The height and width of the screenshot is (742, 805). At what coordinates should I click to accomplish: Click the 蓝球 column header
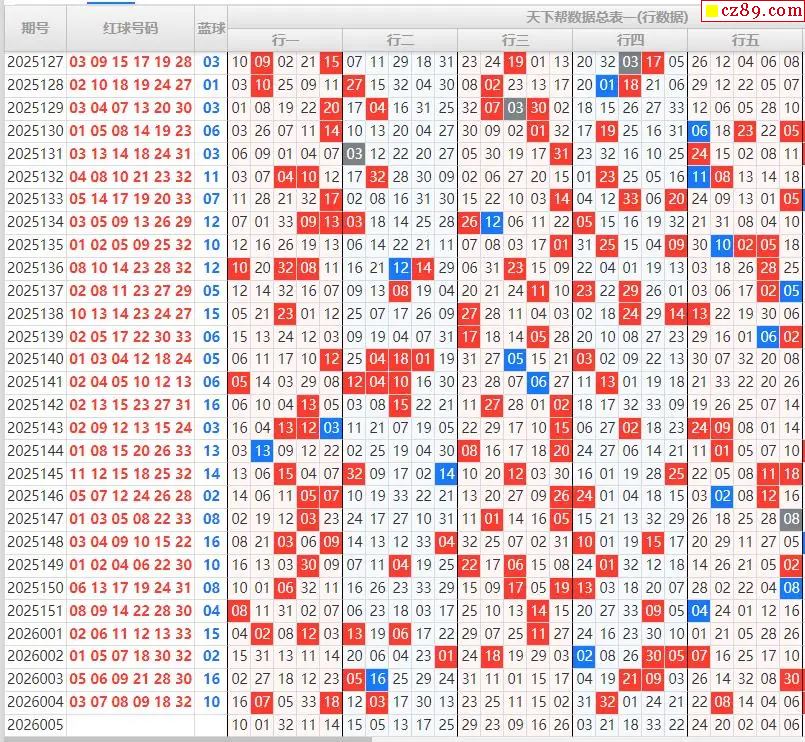211,28
